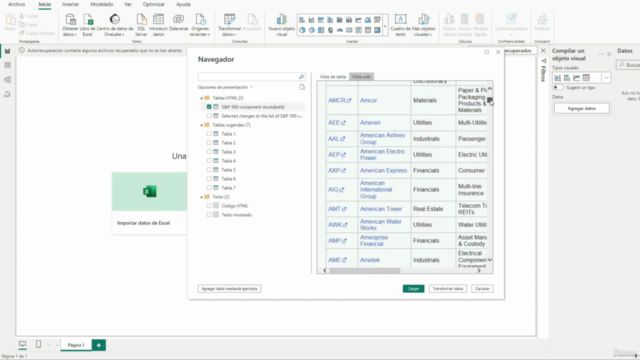Click SQL Server icon
The image size is (640, 360).
tap(141, 24)
